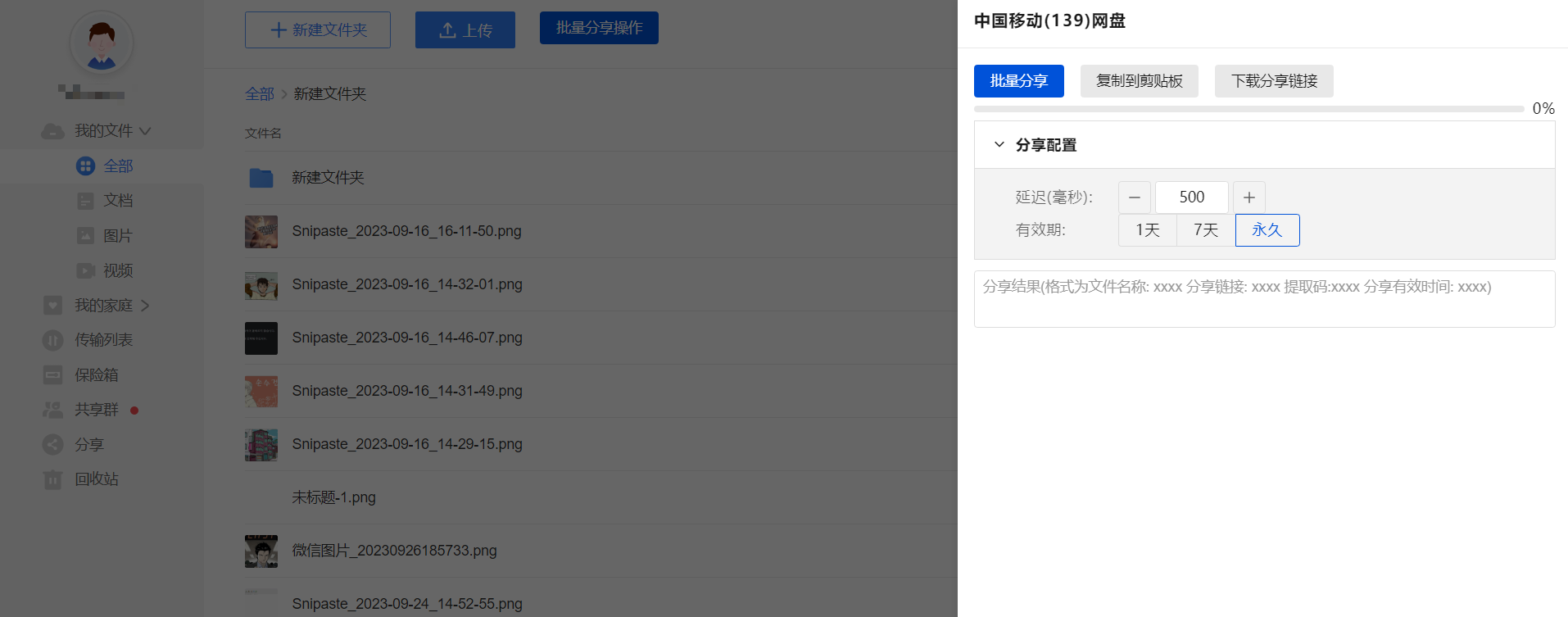The height and width of the screenshot is (617, 1568).
Task: Open the 图片 pictures category
Action: click(117, 236)
